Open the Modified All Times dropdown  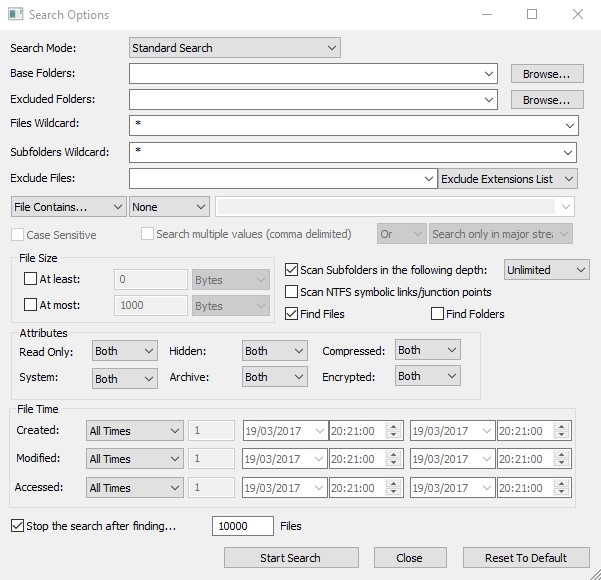[135, 459]
